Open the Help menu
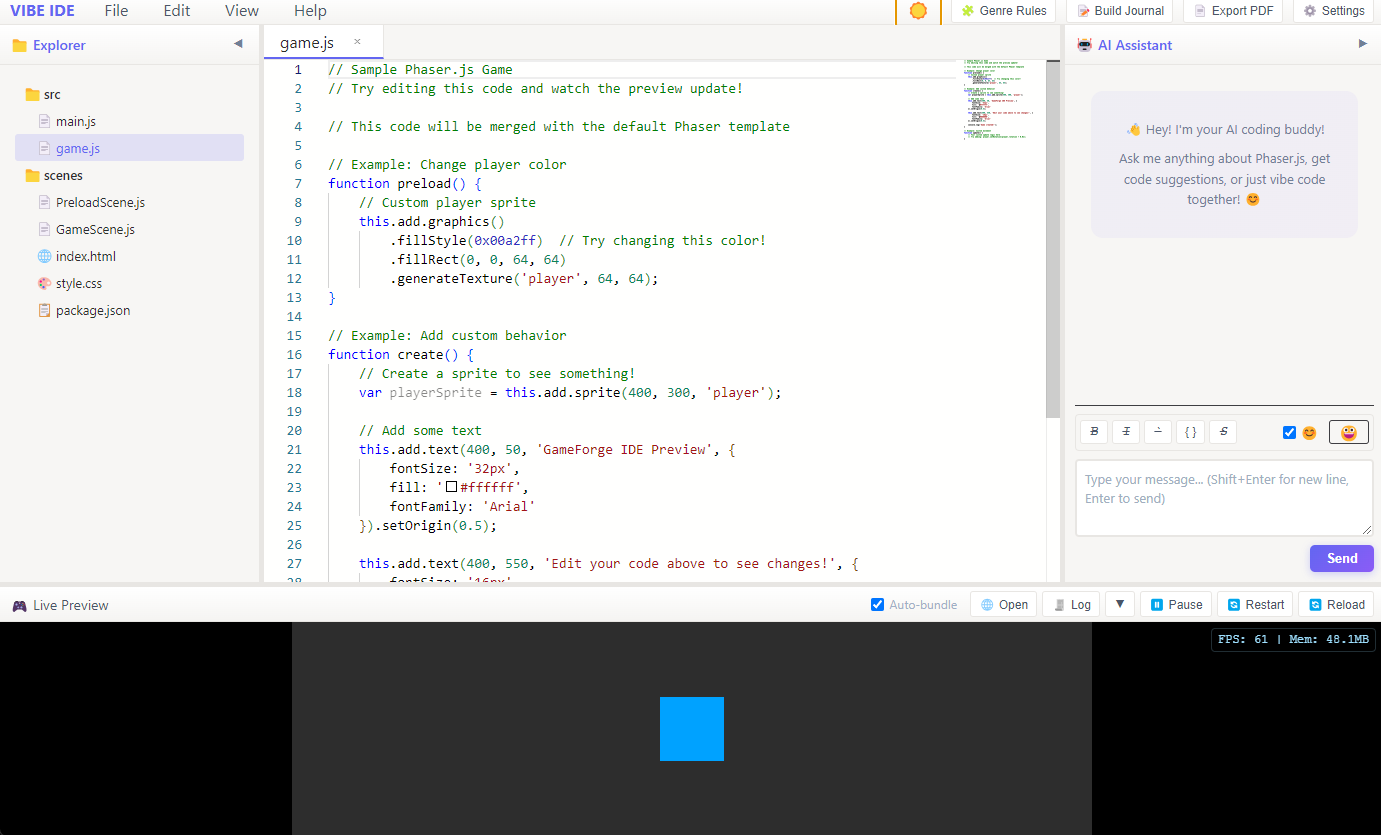 [x=310, y=11]
